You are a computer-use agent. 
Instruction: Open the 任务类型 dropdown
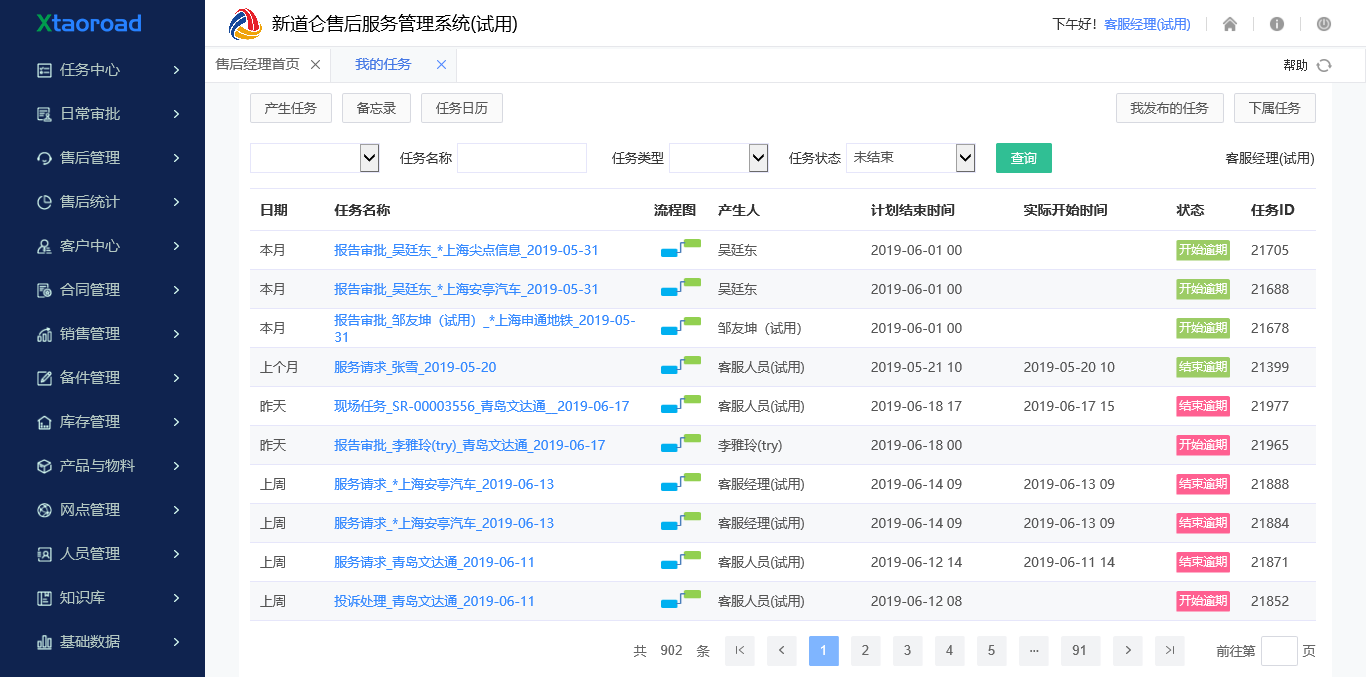[x=718, y=158]
